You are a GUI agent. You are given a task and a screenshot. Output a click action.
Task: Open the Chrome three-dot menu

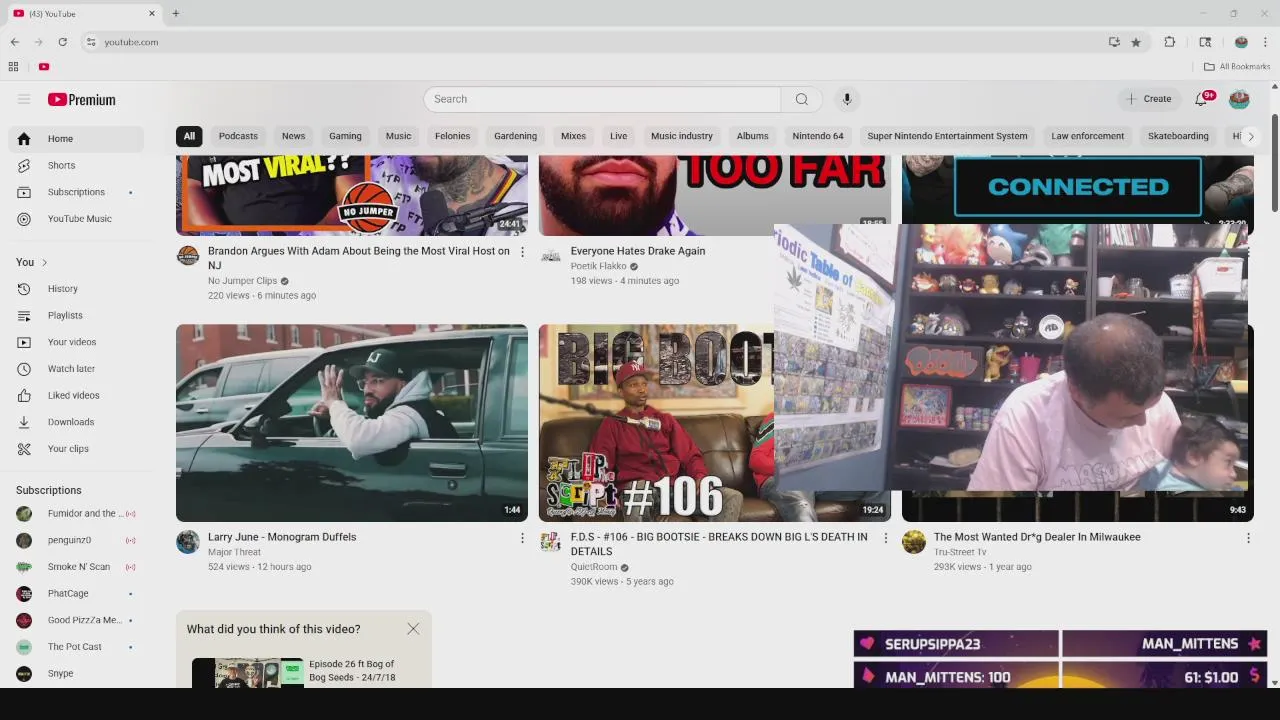pyautogui.click(x=1265, y=42)
